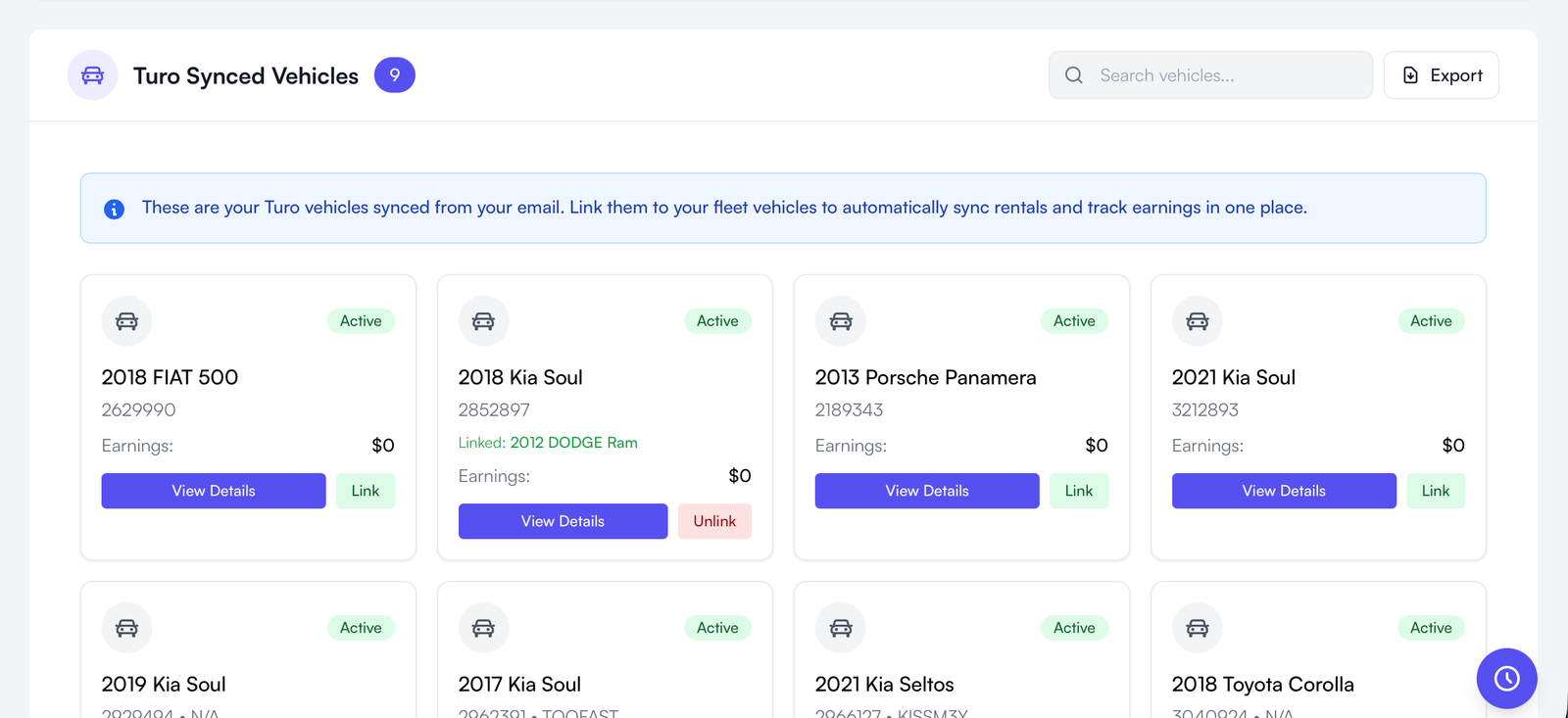Click the car icon on the 2021 Kia Soul card
The height and width of the screenshot is (718, 1568).
[x=1197, y=320]
